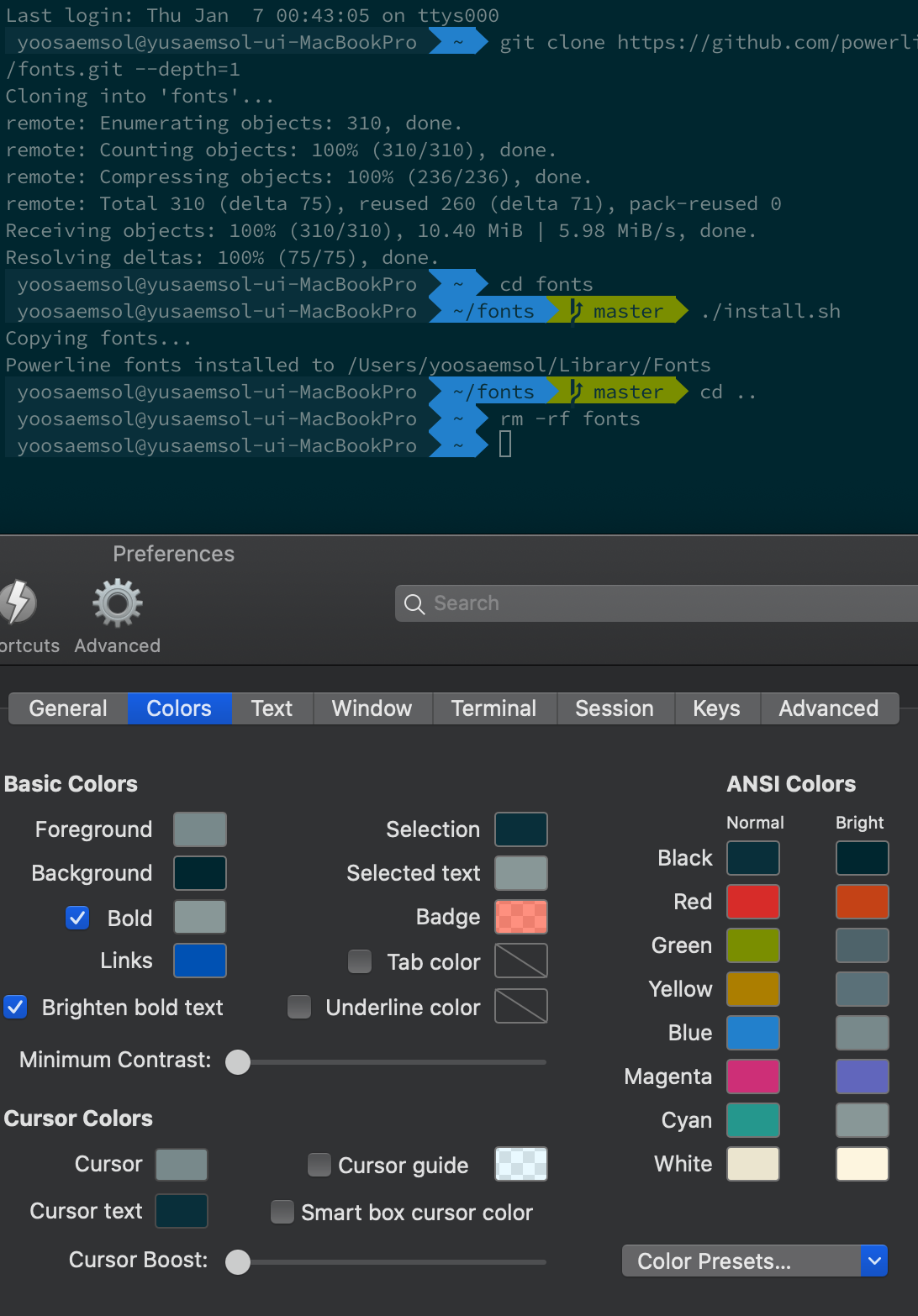Open the Normal Cyan ANSI swatch
Image resolution: width=918 pixels, height=1316 pixels.
click(753, 1120)
